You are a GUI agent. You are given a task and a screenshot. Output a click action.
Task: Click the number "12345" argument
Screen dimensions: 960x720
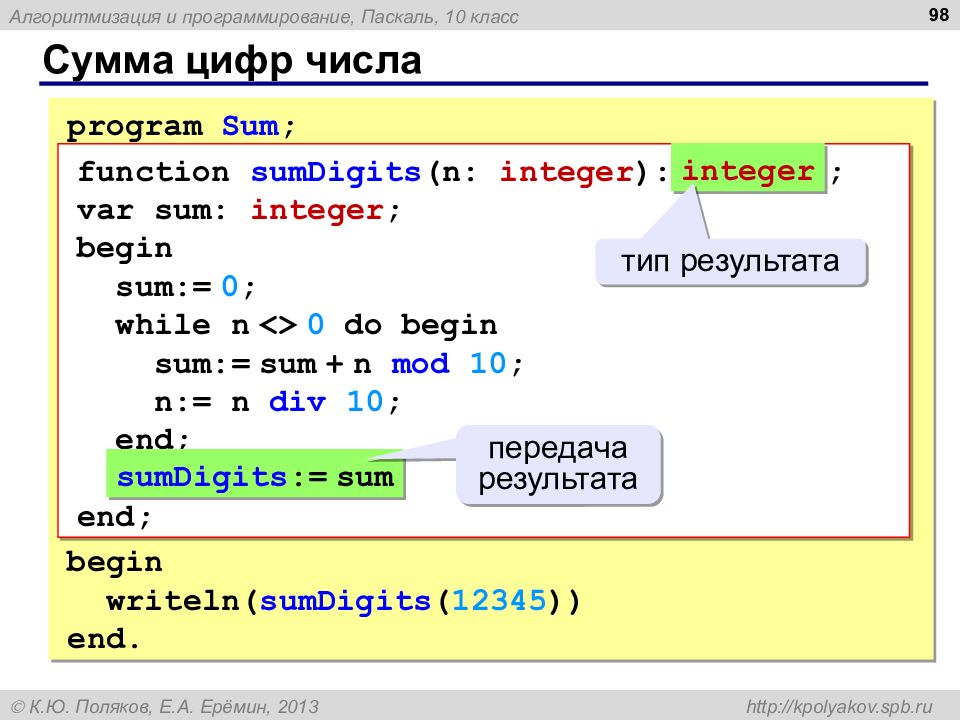tap(499, 601)
